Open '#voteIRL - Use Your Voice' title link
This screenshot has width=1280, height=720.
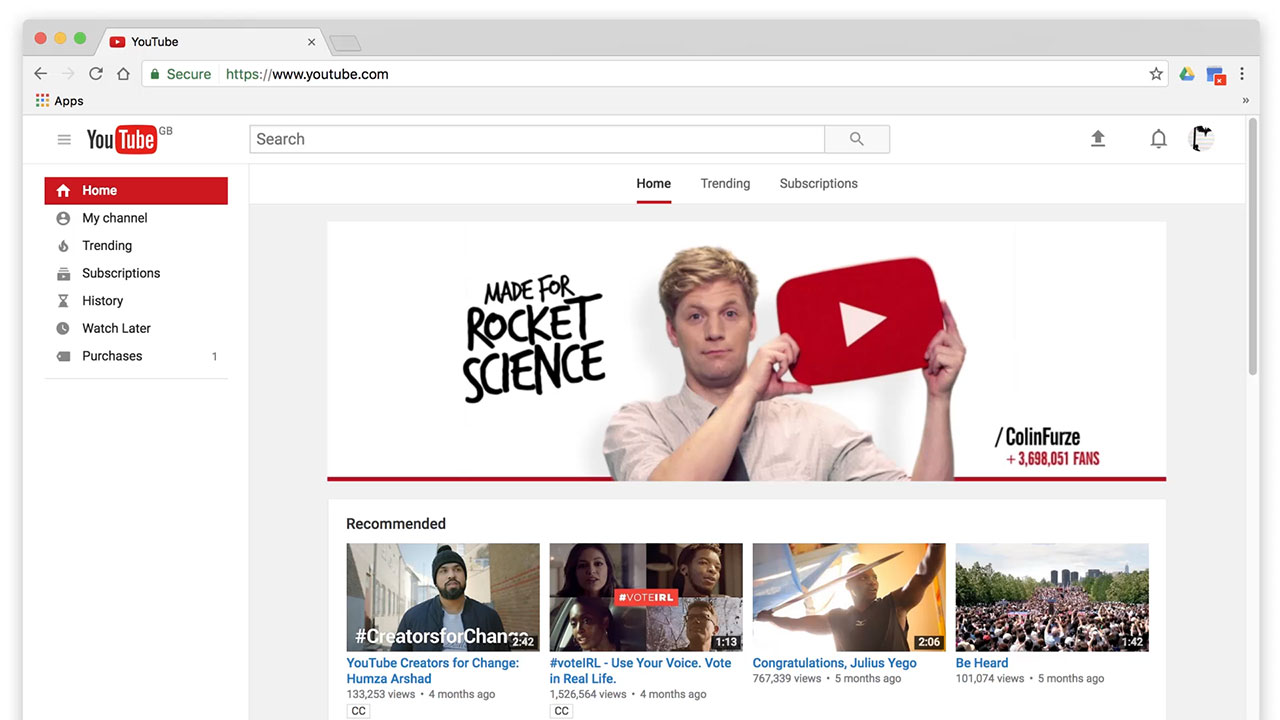pos(640,671)
